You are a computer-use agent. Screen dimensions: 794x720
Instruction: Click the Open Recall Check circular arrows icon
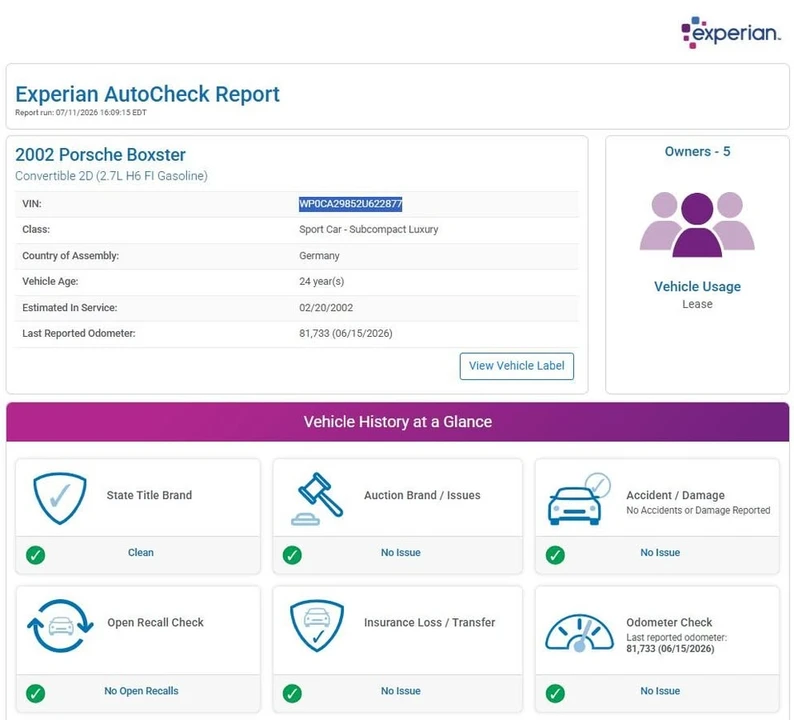tap(60, 626)
